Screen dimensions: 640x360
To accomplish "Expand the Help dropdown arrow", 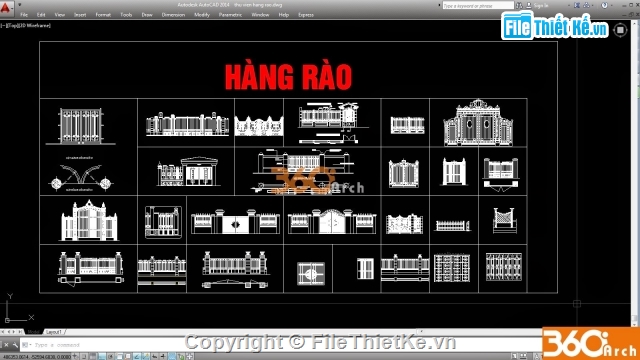I will point(611,6).
